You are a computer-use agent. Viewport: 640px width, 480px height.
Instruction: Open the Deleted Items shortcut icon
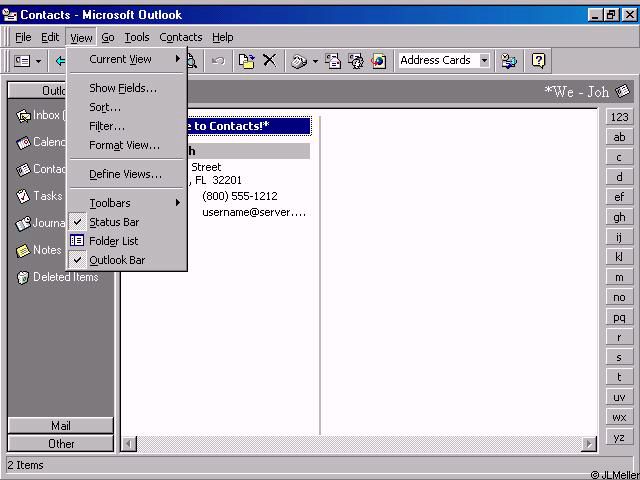tap(23, 278)
